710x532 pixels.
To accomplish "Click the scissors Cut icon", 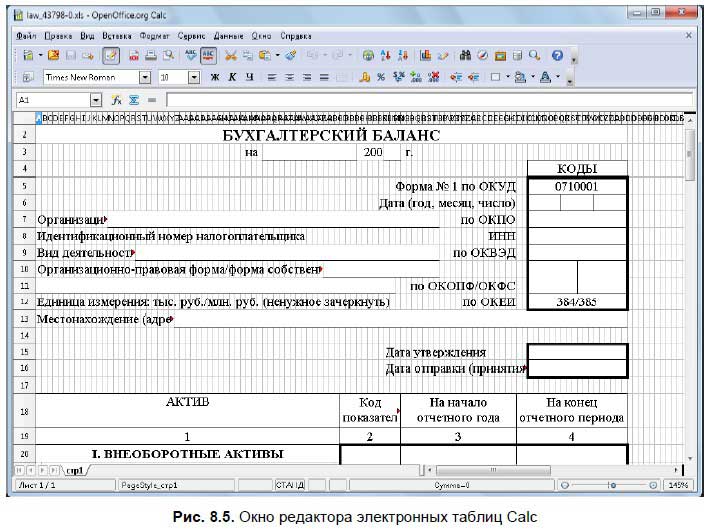I will [x=231, y=56].
